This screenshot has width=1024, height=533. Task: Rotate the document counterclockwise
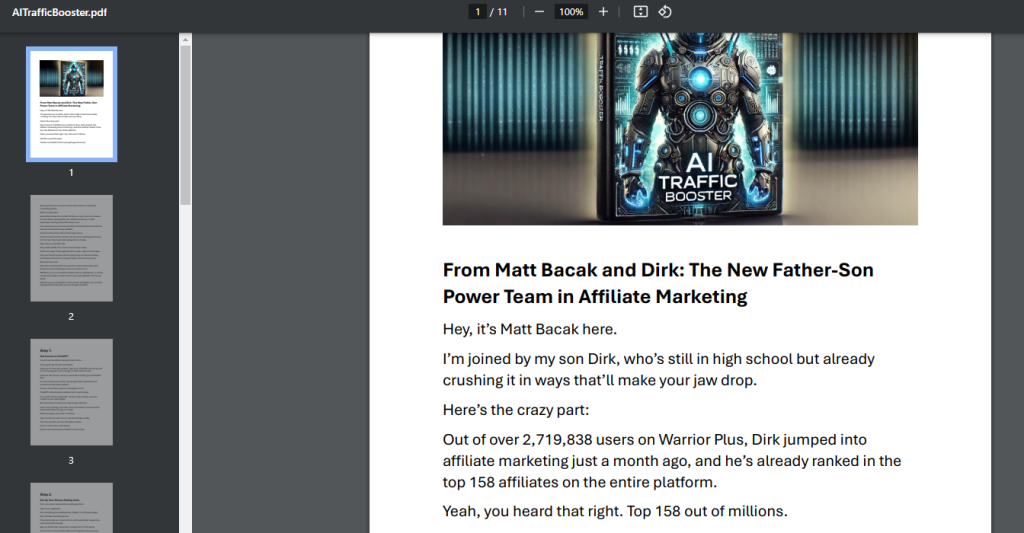pos(665,12)
